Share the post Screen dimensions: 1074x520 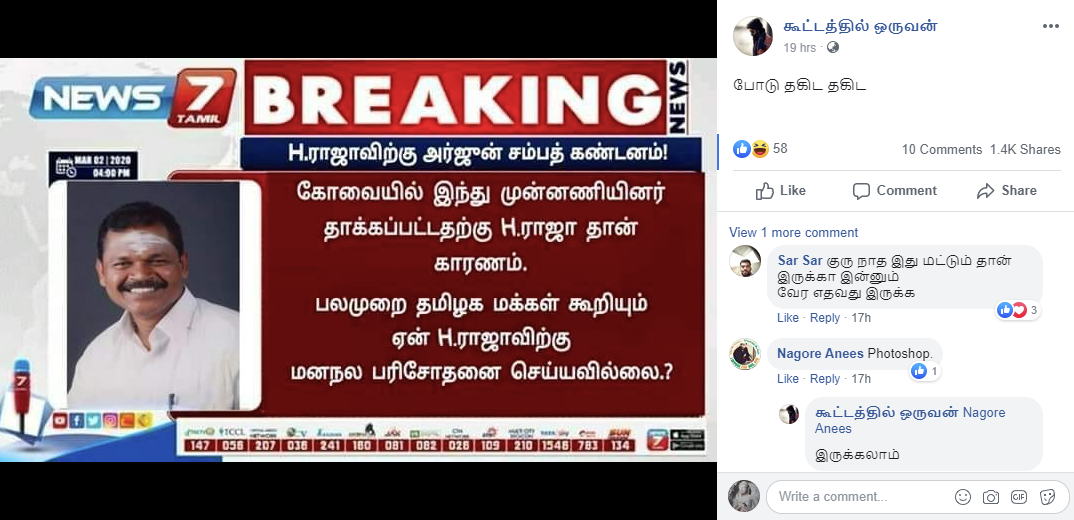1007,190
